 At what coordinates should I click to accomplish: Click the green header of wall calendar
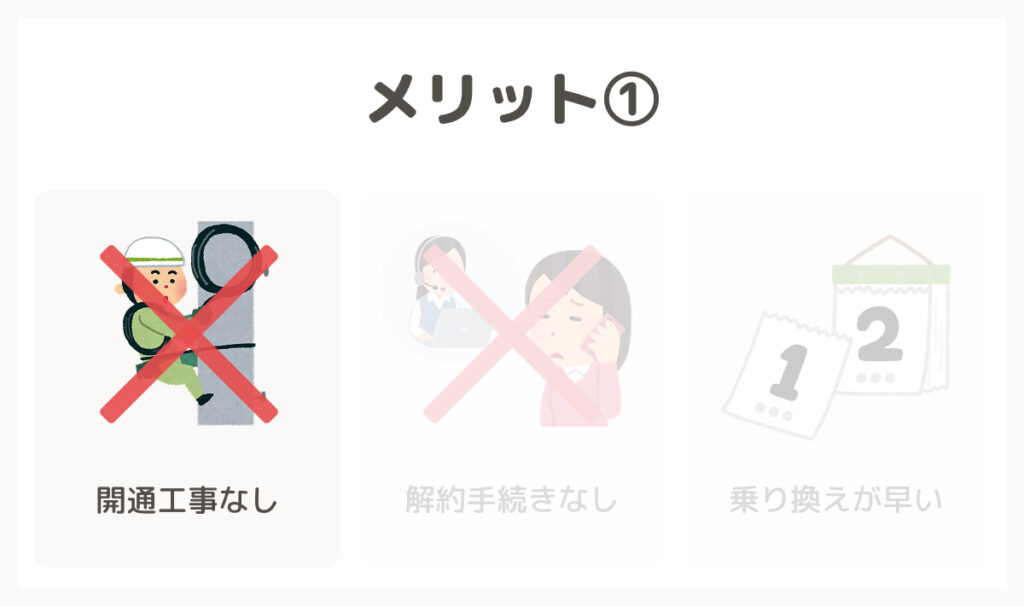(891, 274)
